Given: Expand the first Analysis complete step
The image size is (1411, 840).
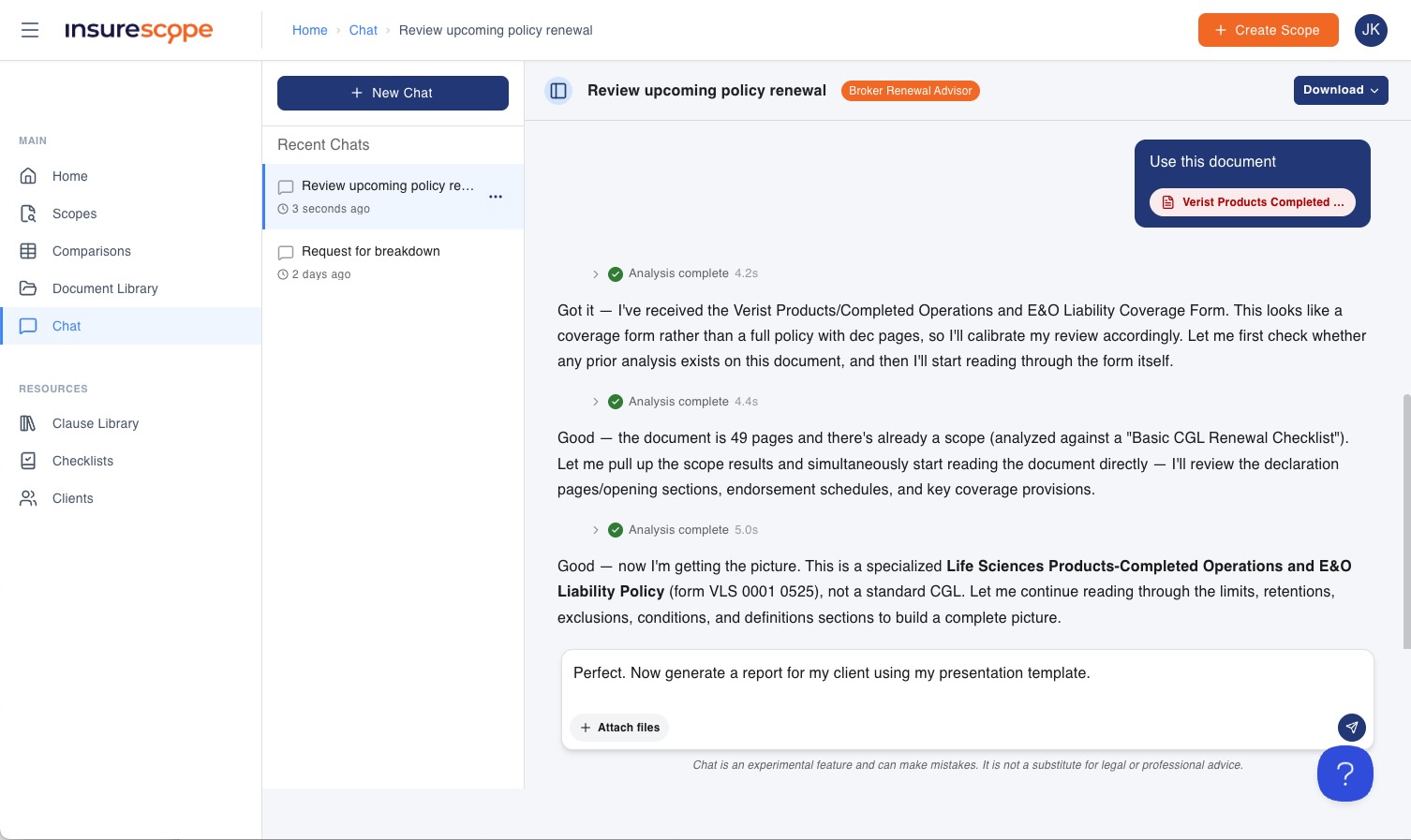Looking at the screenshot, I should coord(596,273).
